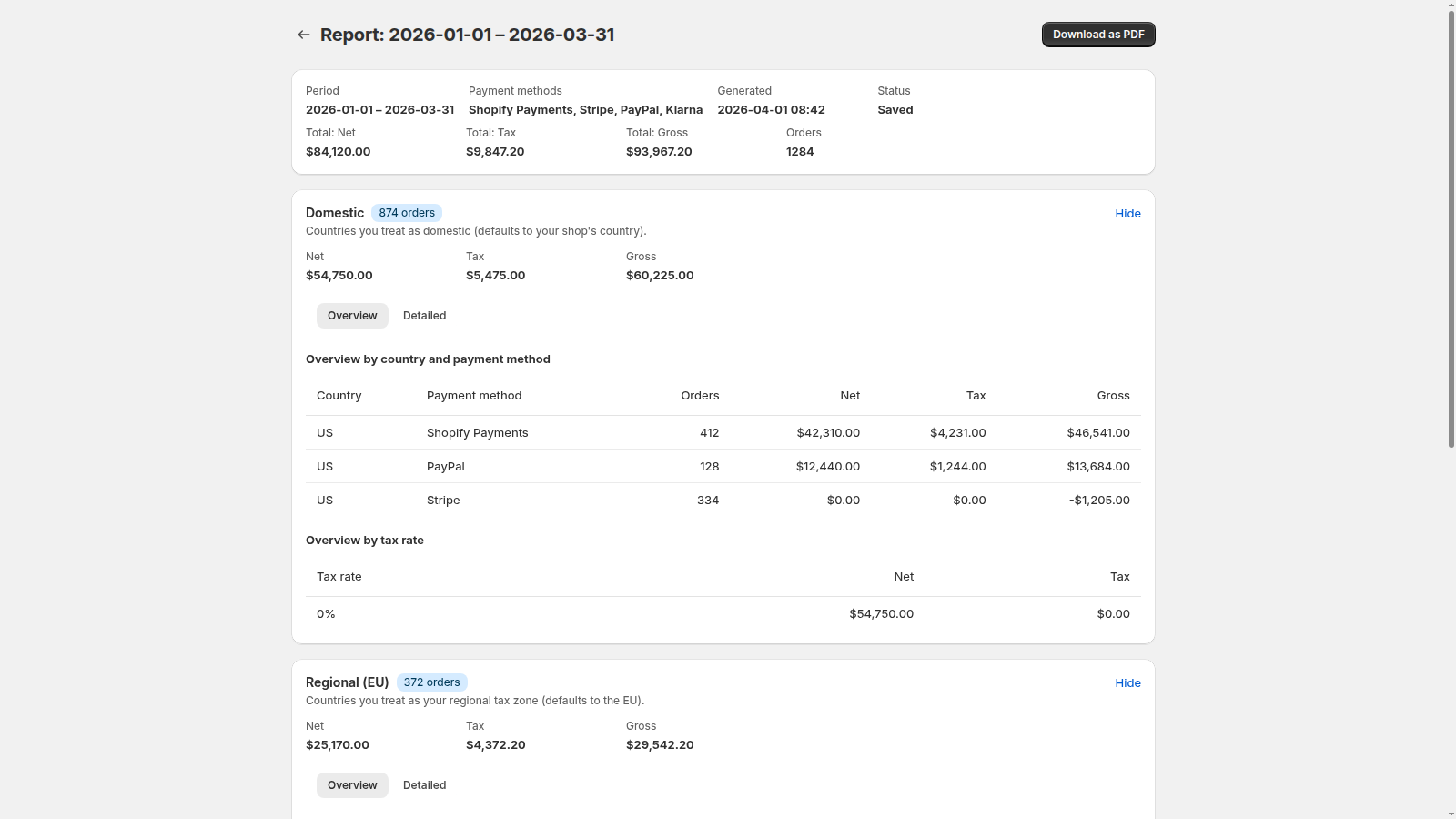Select the Overview tab in Domestic section

click(351, 315)
